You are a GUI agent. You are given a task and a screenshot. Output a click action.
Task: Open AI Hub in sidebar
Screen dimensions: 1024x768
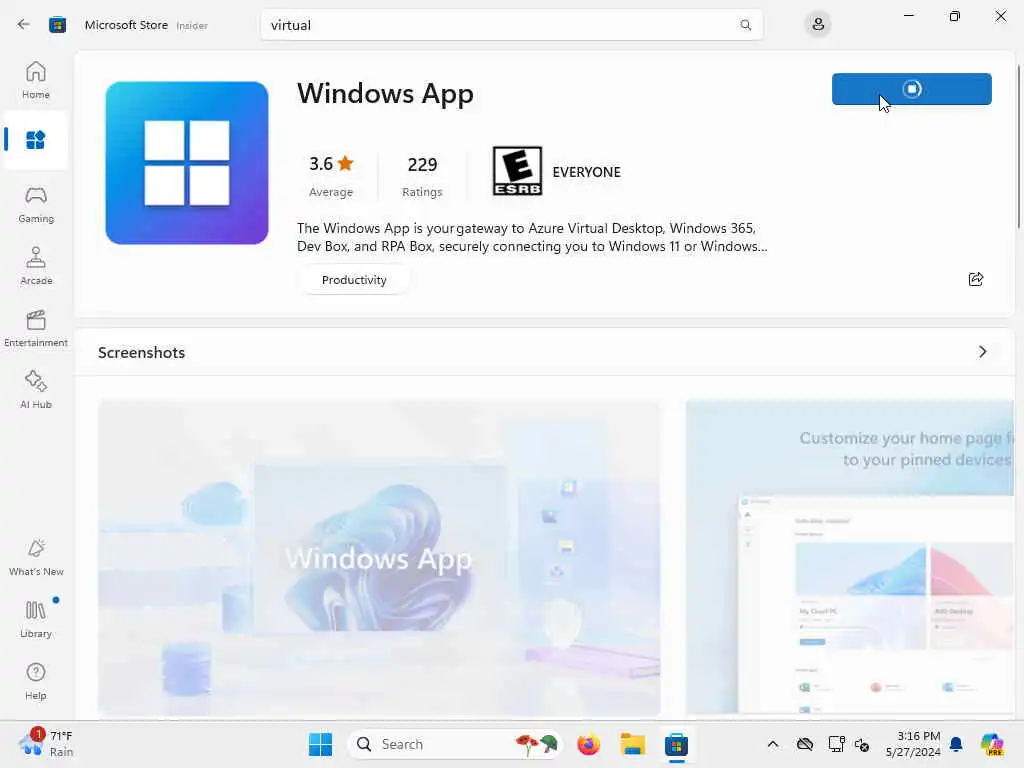tap(35, 391)
